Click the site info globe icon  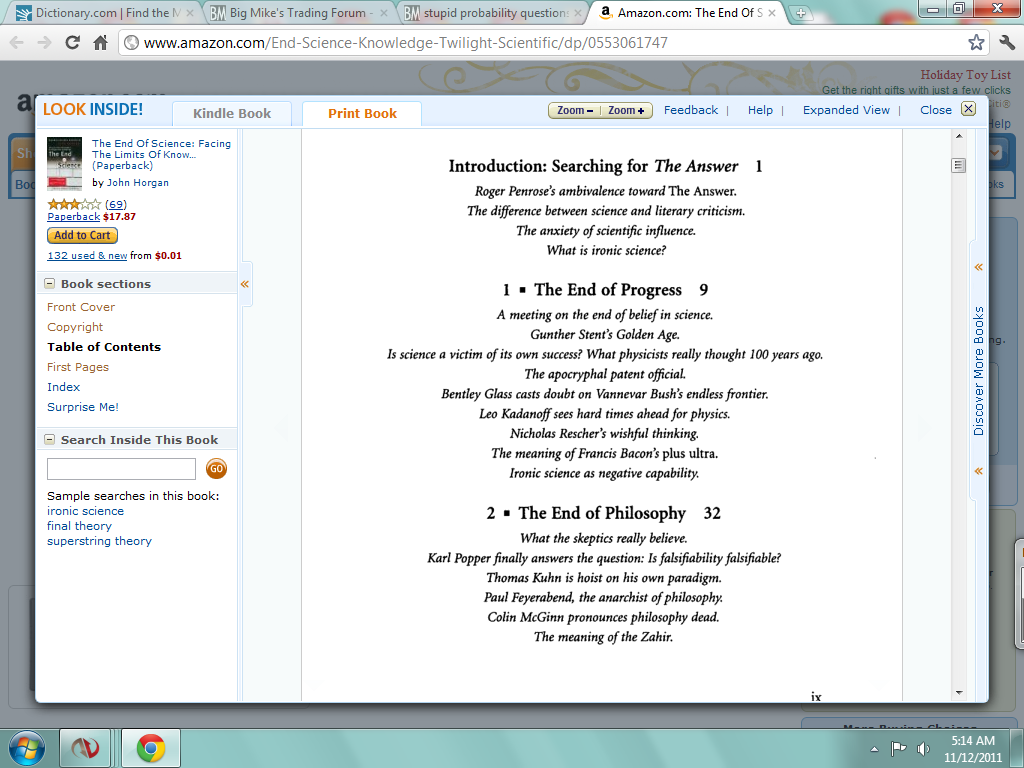tap(132, 43)
